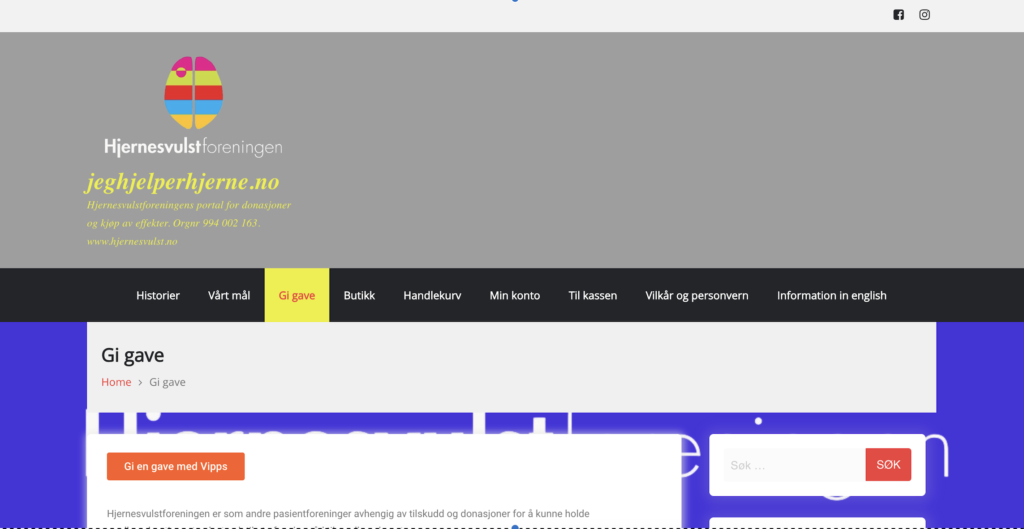
Task: Click the jeghjelperhjerne.no site title
Action: [x=182, y=182]
